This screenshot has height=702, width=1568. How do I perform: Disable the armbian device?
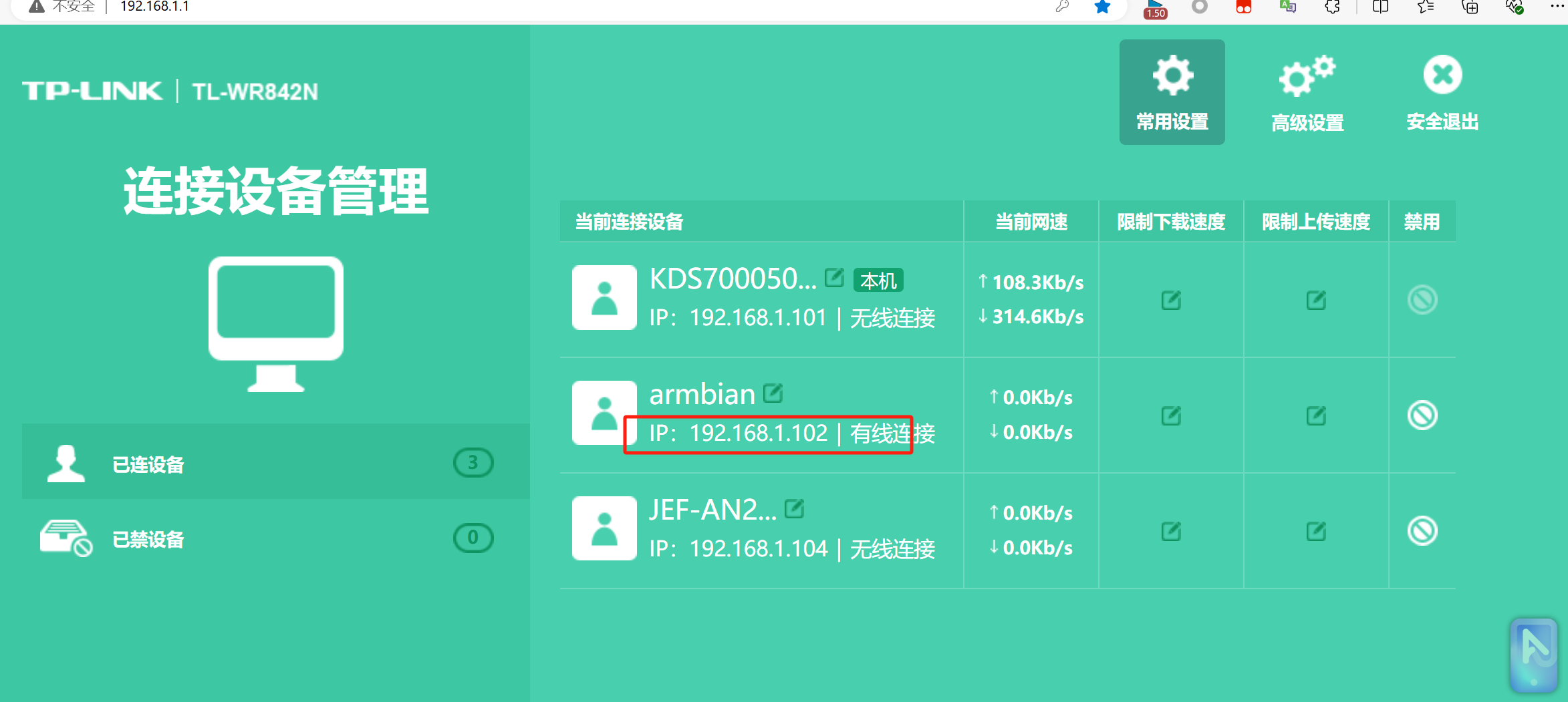(1422, 415)
